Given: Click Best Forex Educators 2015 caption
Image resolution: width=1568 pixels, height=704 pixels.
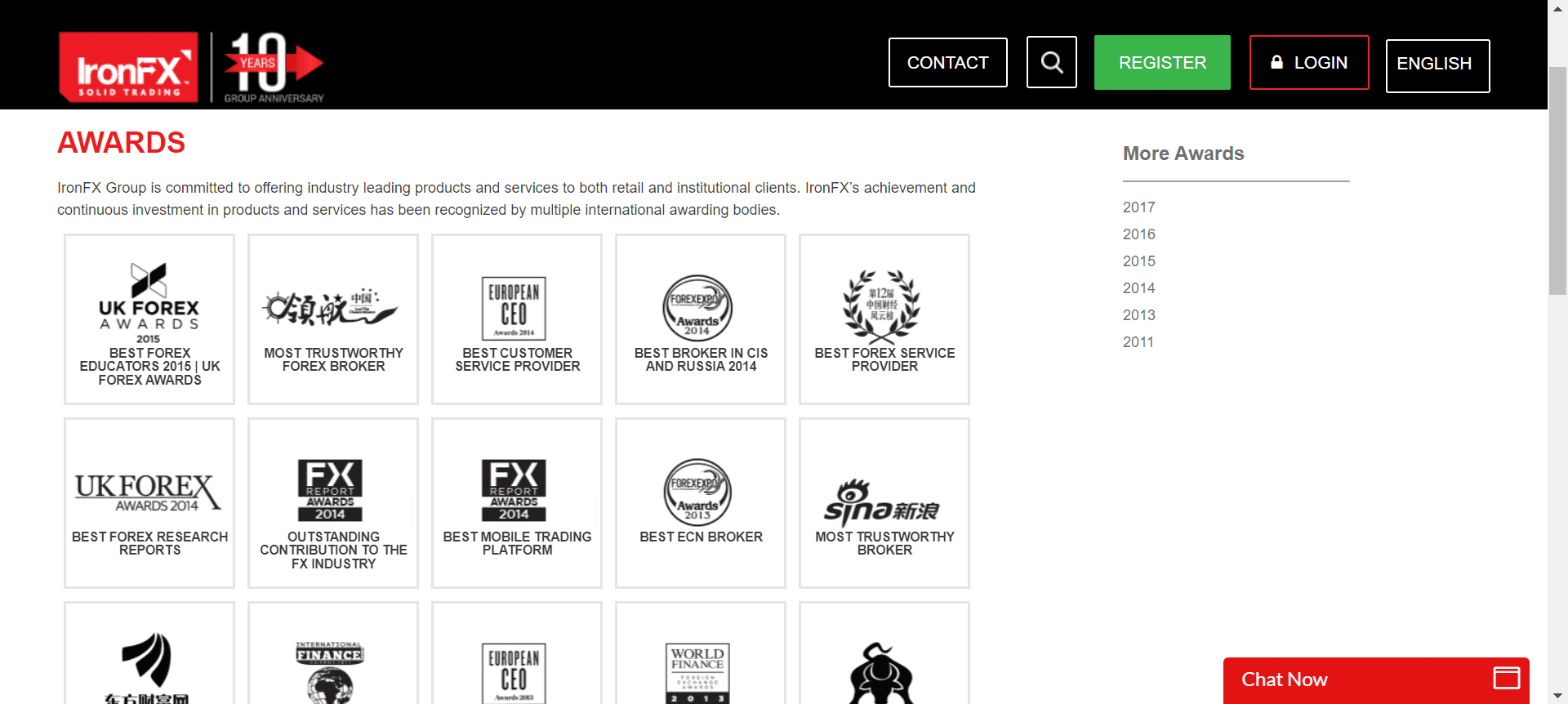Looking at the screenshot, I should 149,367.
